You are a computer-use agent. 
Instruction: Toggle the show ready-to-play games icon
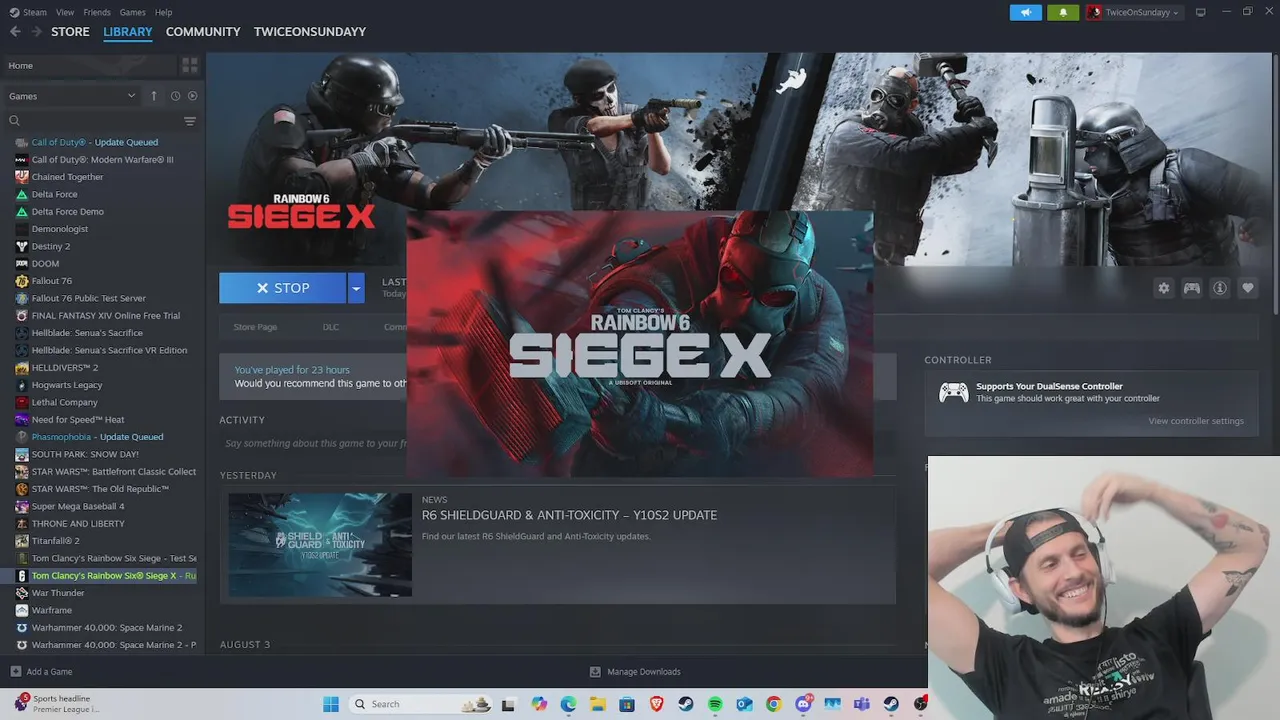point(192,96)
